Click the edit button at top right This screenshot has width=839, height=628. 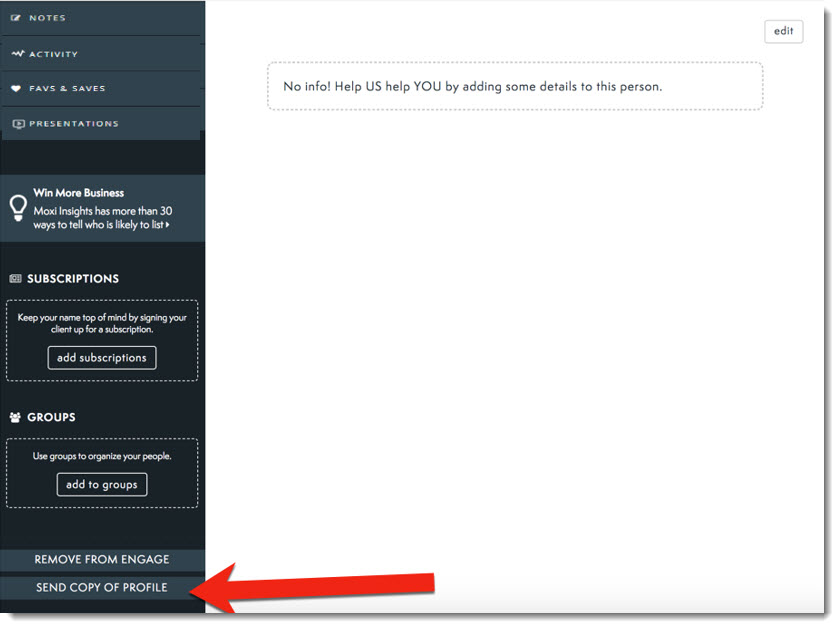tap(783, 31)
